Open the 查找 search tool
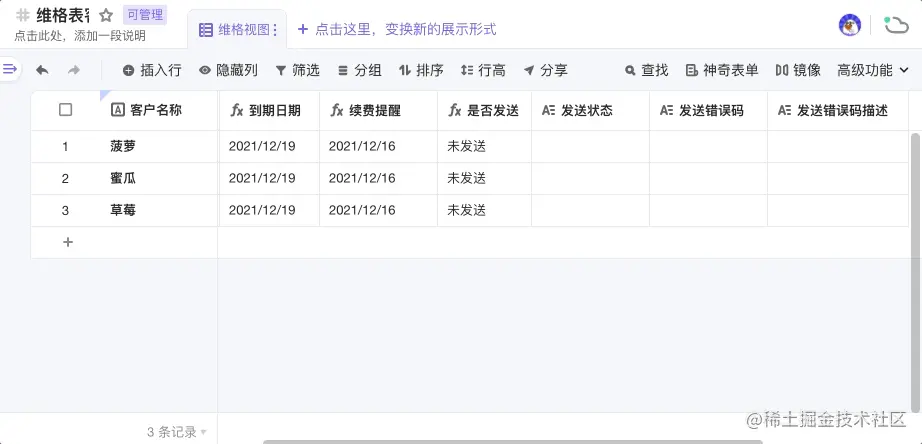This screenshot has height=444, width=922. click(646, 71)
